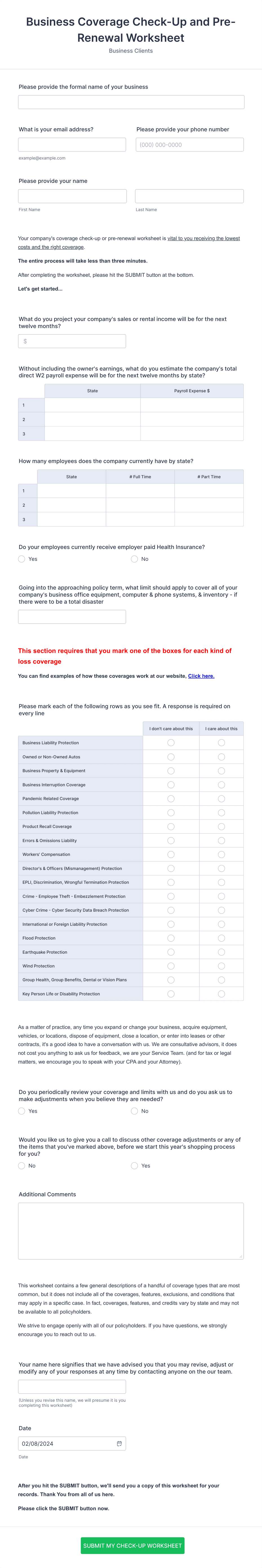This screenshot has height=1568, width=262.
Task: Mark 'I care about this' for Earthquake Protection
Action: (221, 952)
